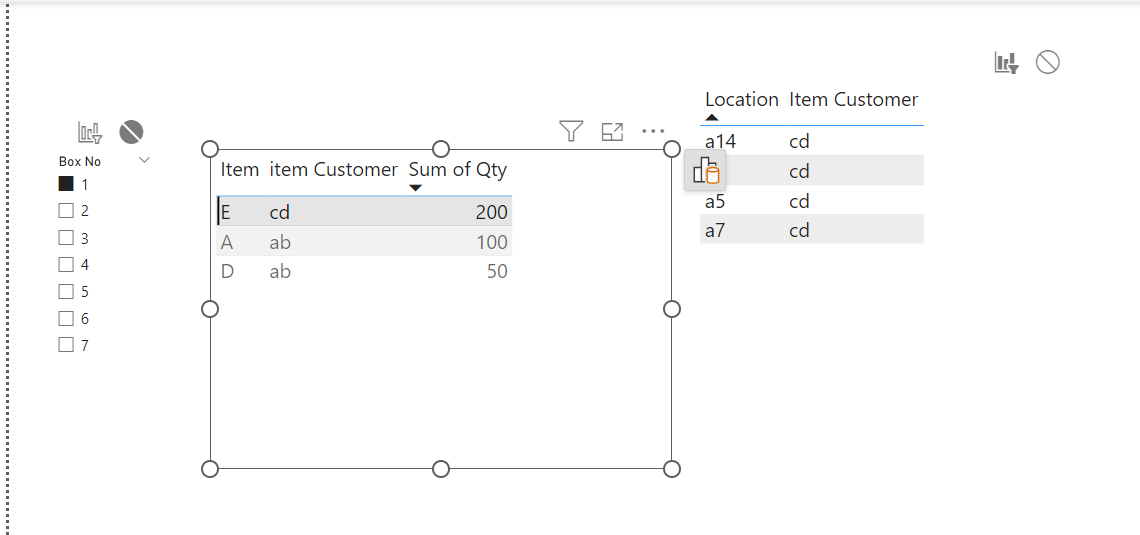
Task: Check Box No 7 checkbox
Action: point(66,345)
